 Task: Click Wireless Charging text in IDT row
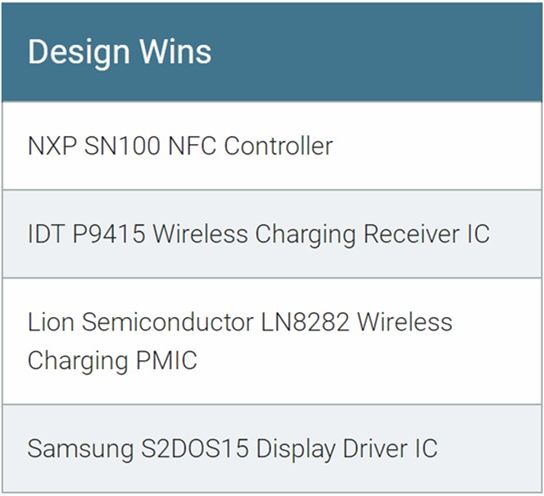click(254, 234)
